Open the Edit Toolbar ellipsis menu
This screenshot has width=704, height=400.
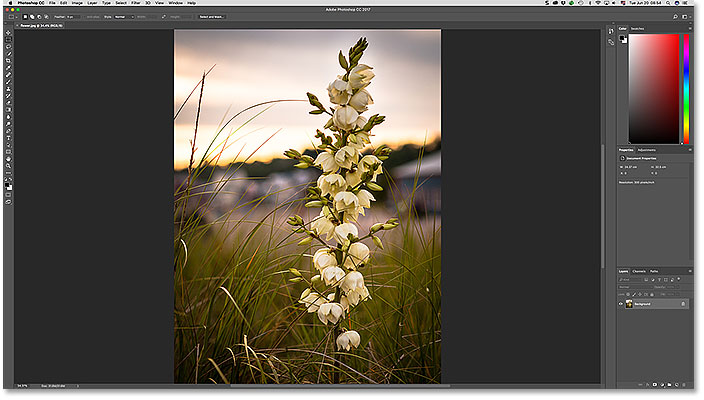click(x=8, y=172)
